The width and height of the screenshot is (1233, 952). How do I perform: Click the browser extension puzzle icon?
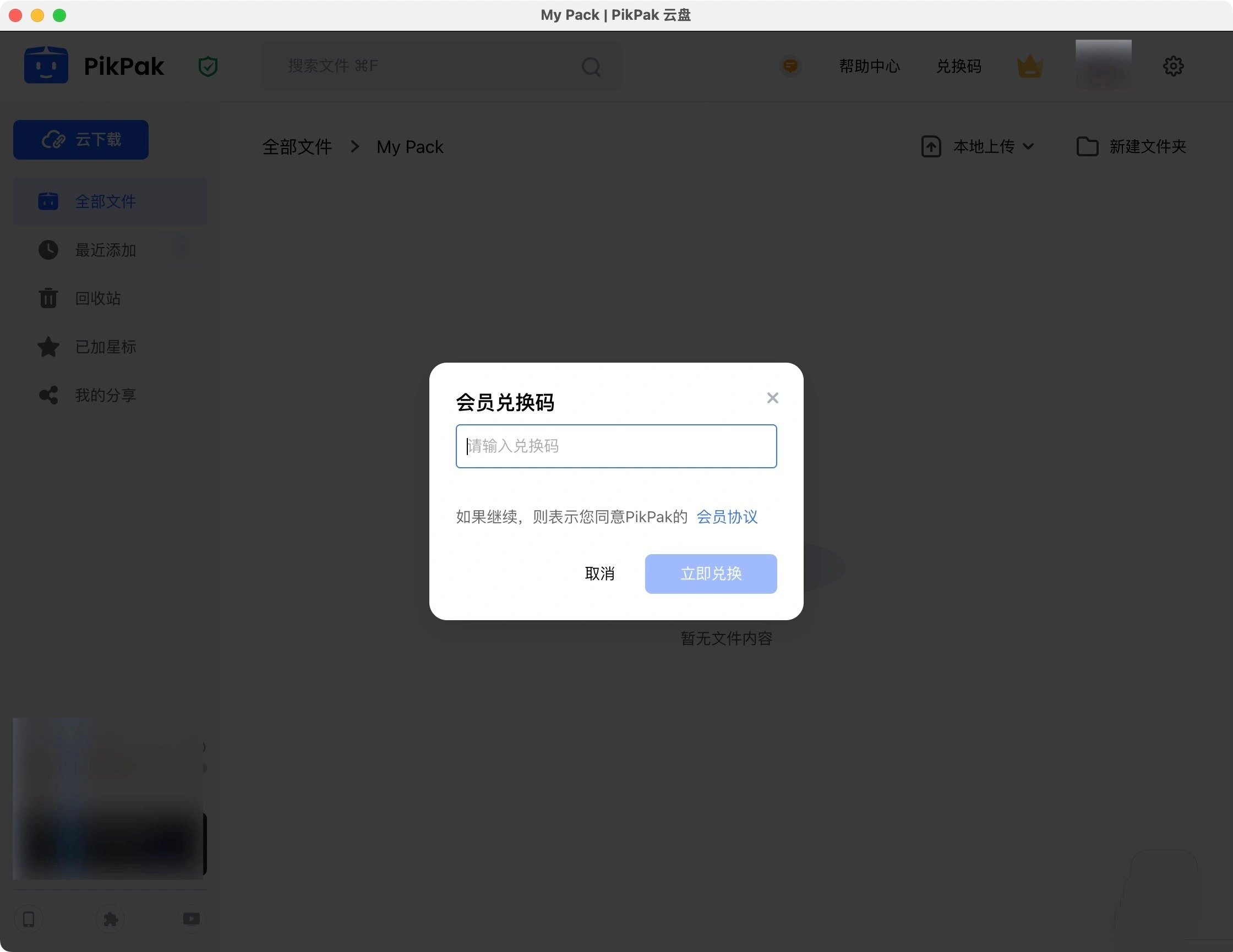[111, 920]
